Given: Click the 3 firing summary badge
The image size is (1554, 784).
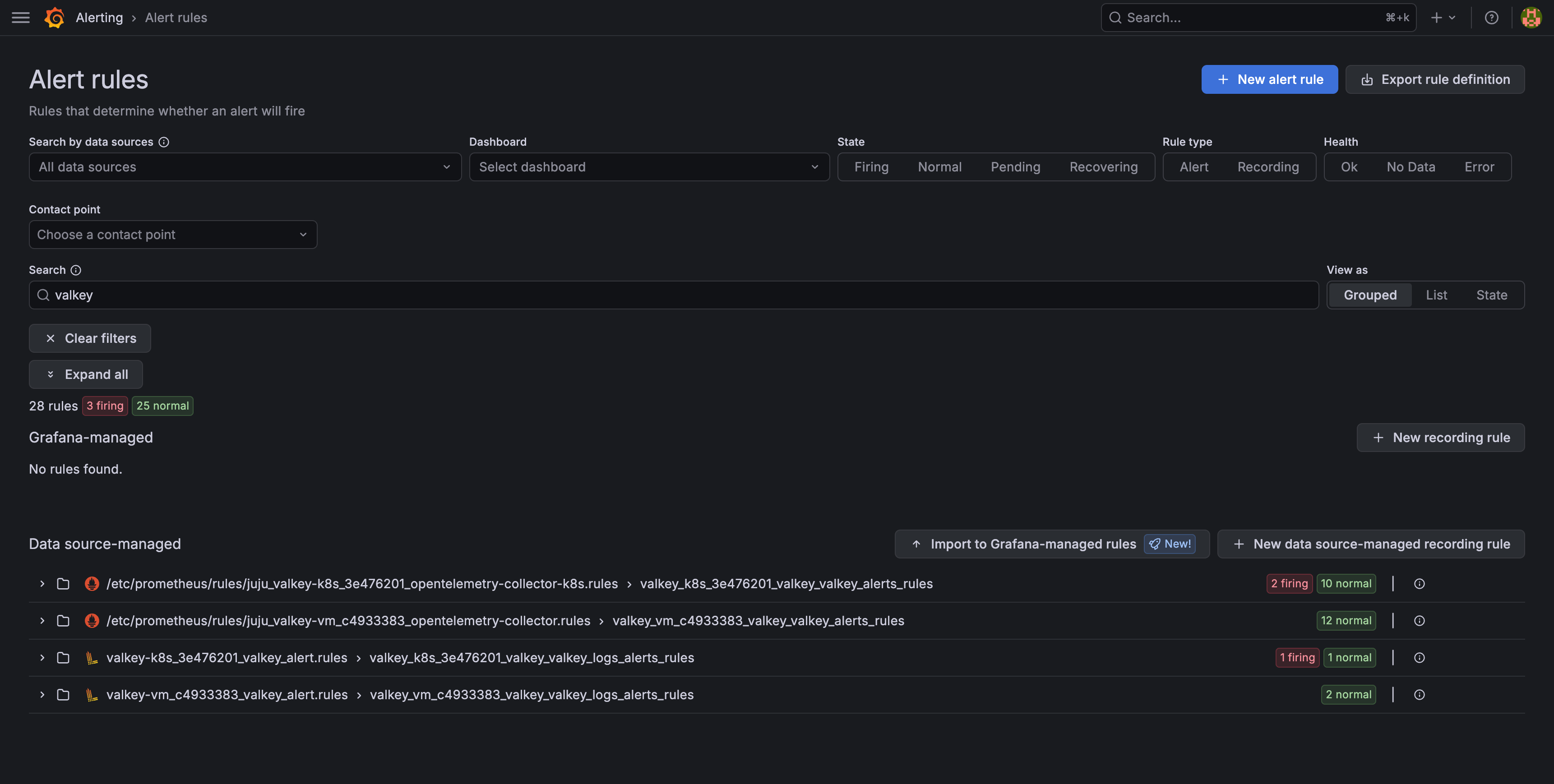Looking at the screenshot, I should (105, 406).
